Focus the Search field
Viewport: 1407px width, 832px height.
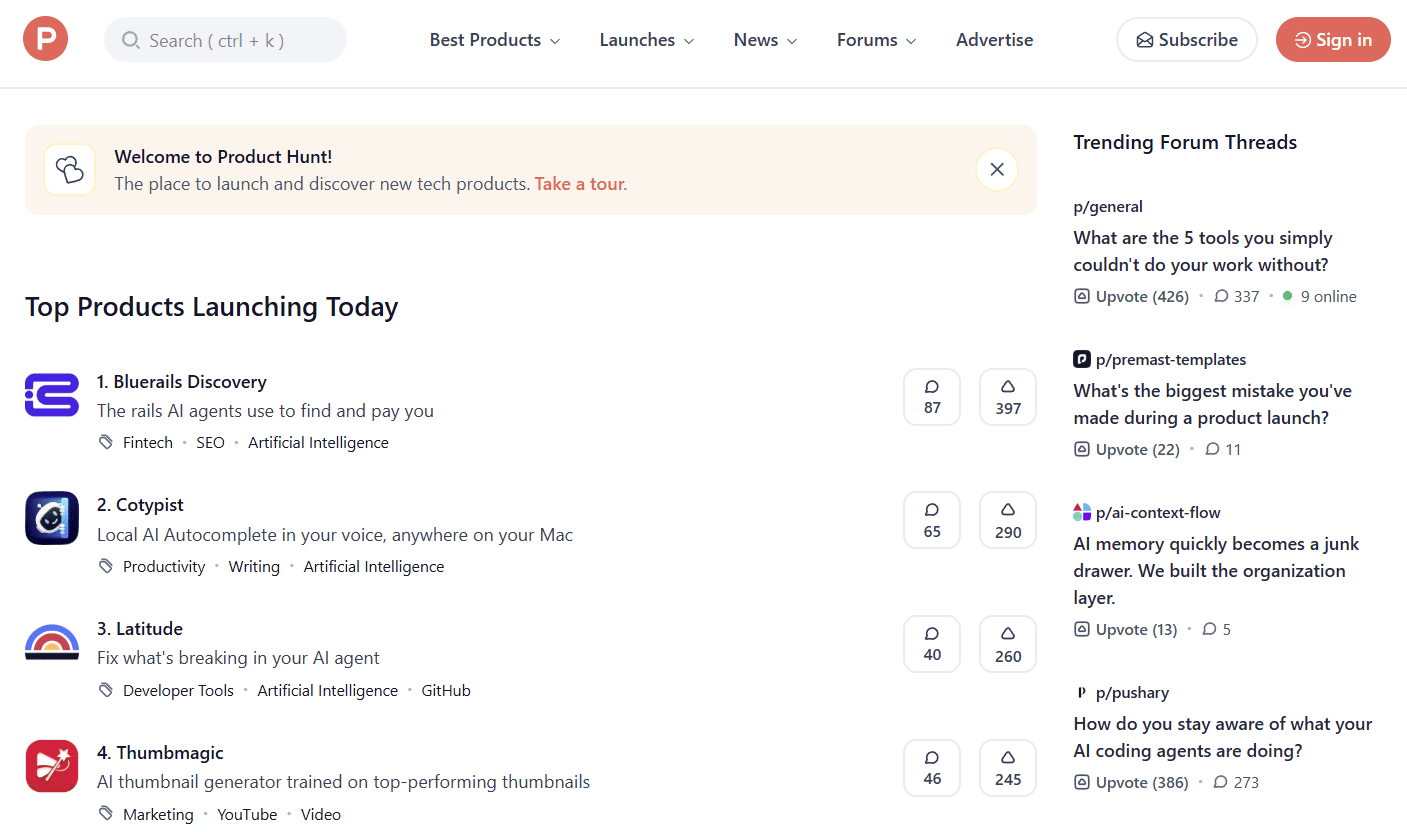[225, 40]
